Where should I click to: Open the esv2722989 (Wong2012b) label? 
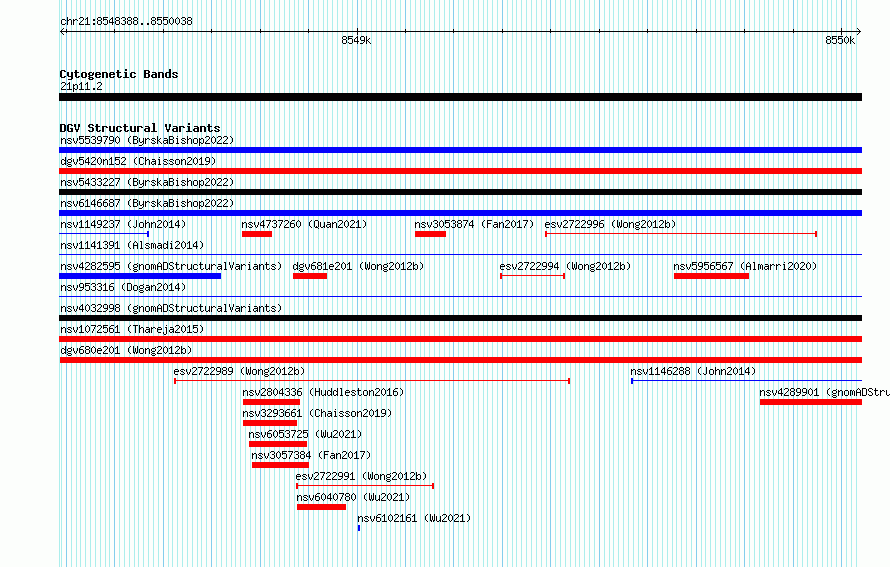pos(240,371)
